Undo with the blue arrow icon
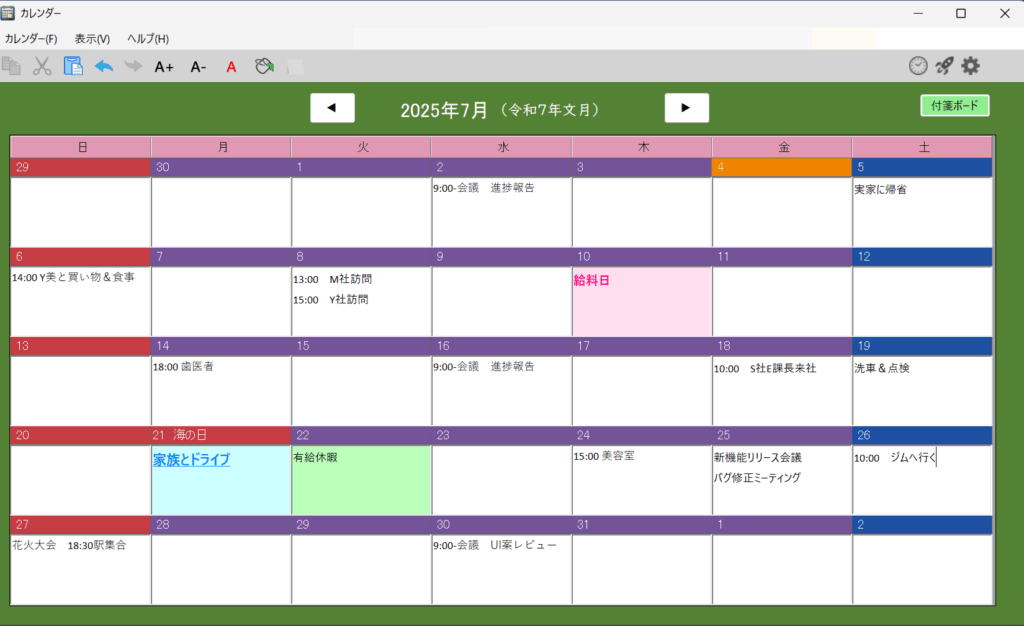The image size is (1024, 626). [104, 67]
